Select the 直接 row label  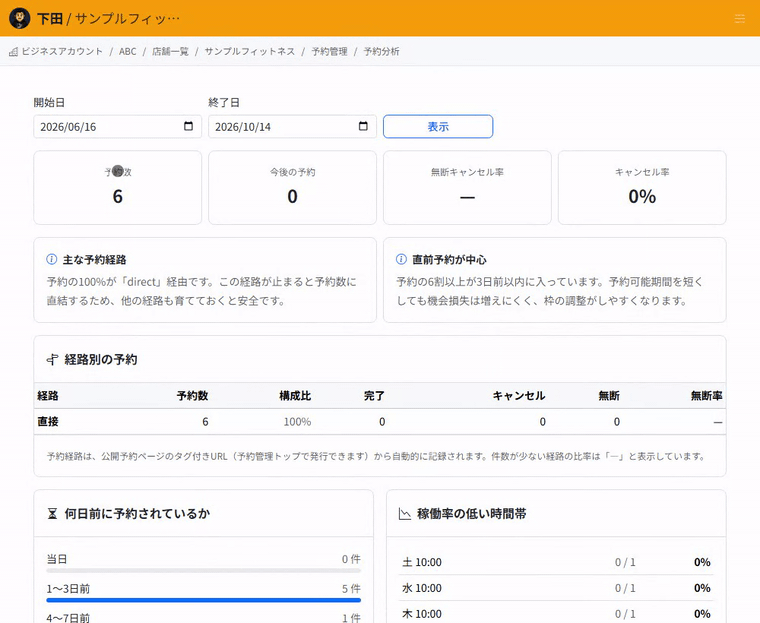48,422
